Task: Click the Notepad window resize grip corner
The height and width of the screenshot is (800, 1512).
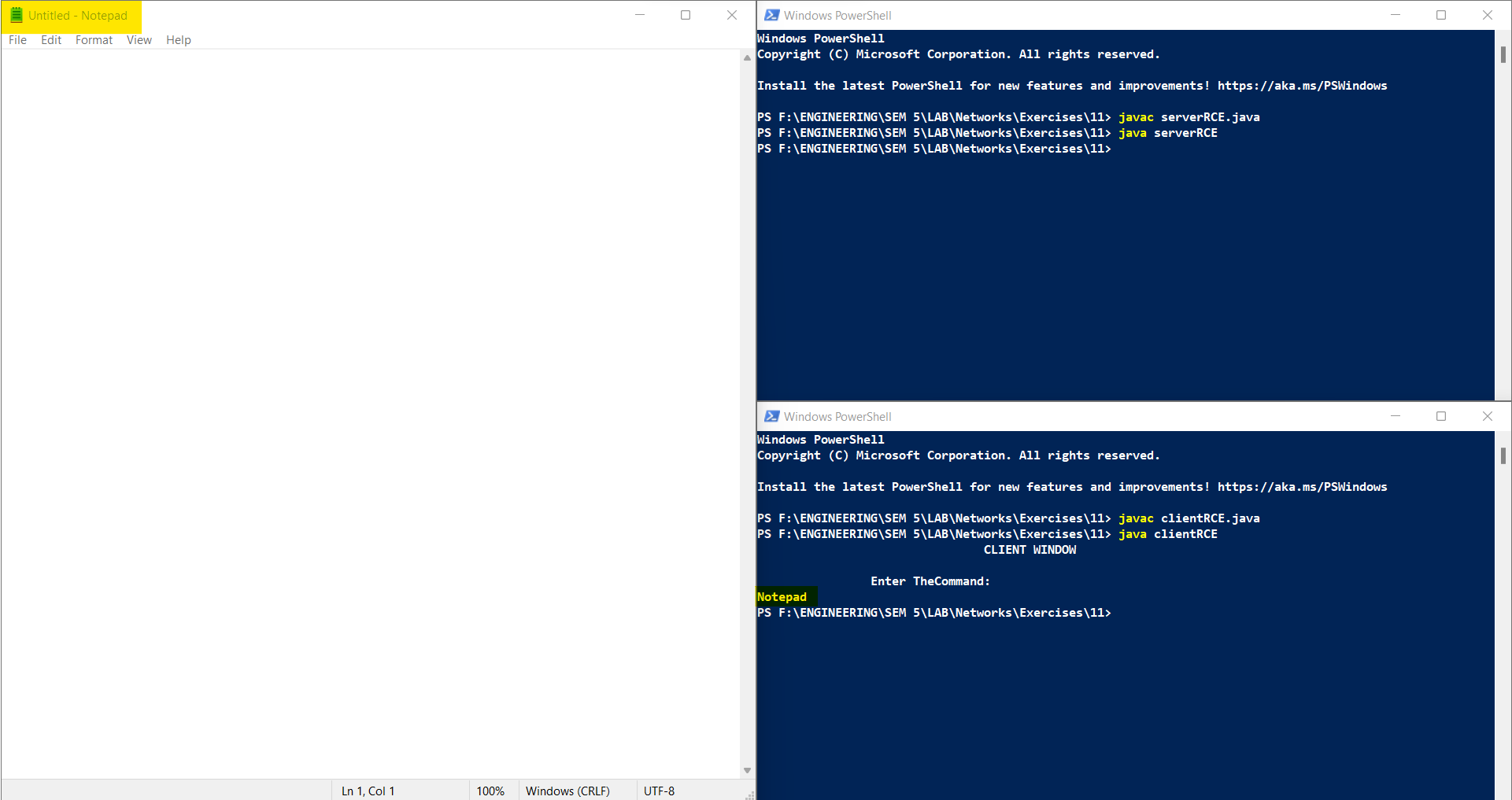Action: (x=749, y=794)
